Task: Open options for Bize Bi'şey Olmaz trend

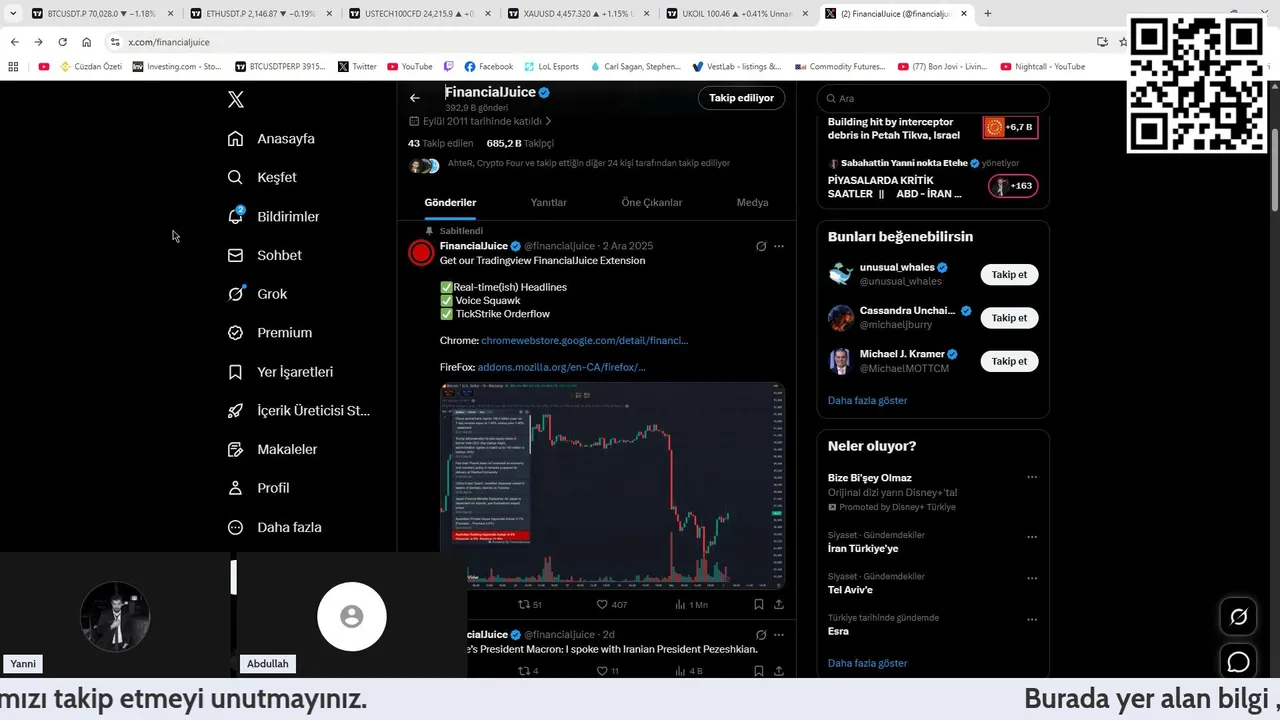Action: [x=1032, y=477]
